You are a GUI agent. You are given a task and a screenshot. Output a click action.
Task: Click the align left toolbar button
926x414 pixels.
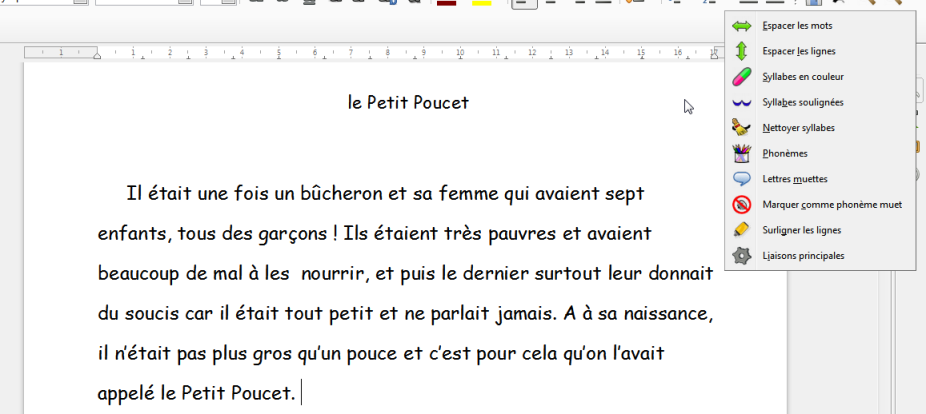tap(522, 4)
